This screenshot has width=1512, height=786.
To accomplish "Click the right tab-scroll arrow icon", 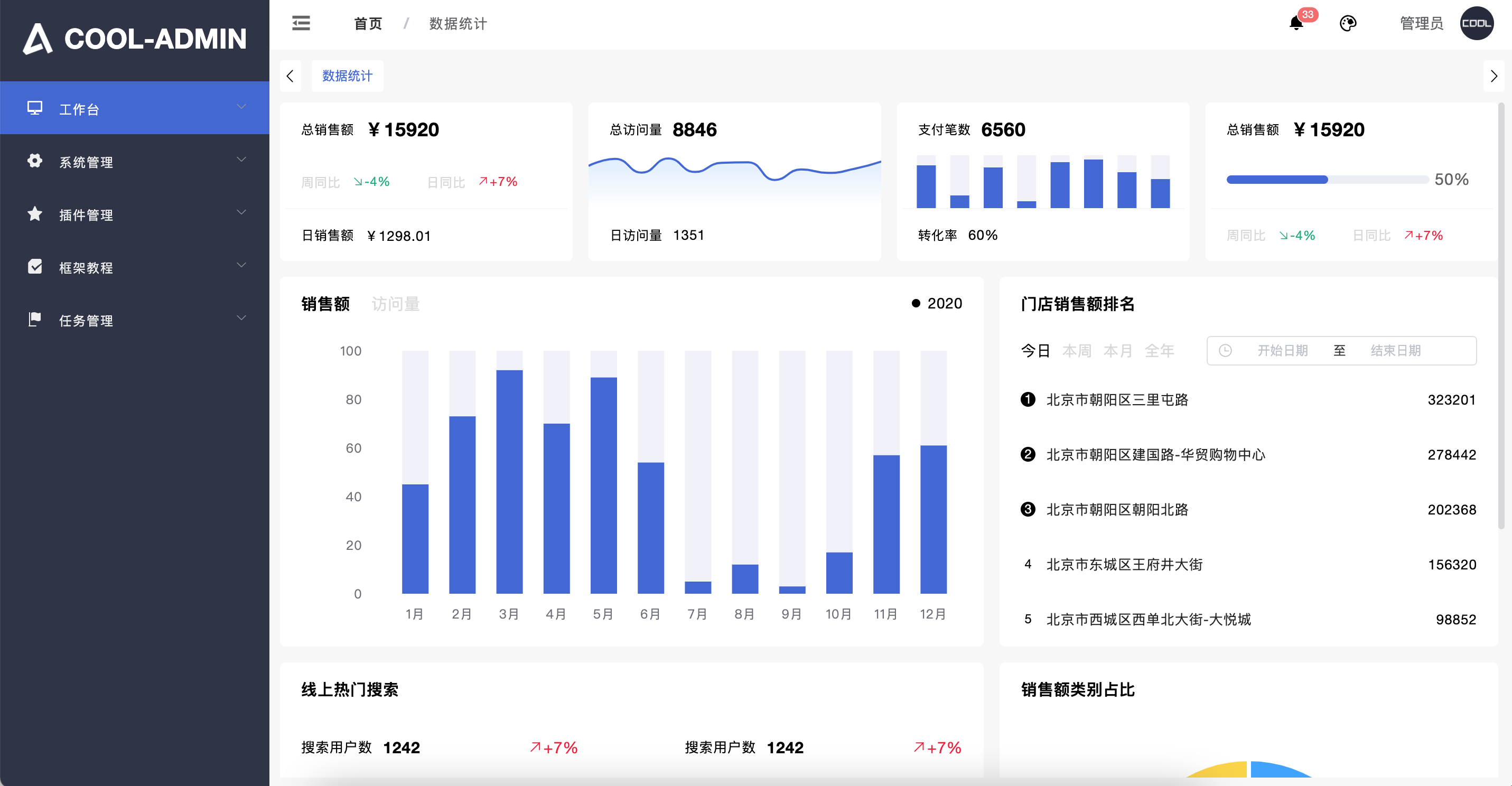I will coord(1494,76).
